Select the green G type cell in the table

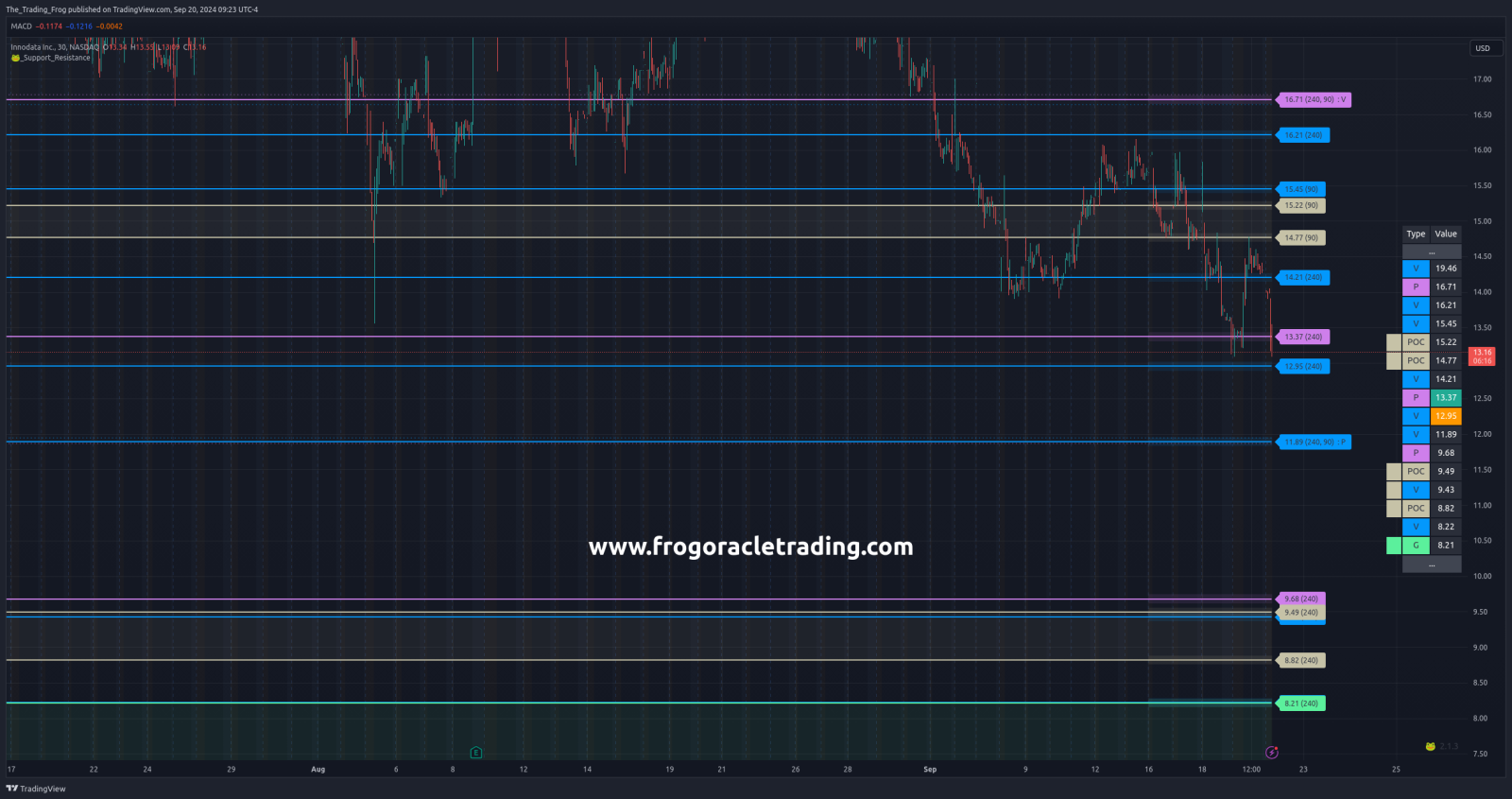(x=1416, y=546)
